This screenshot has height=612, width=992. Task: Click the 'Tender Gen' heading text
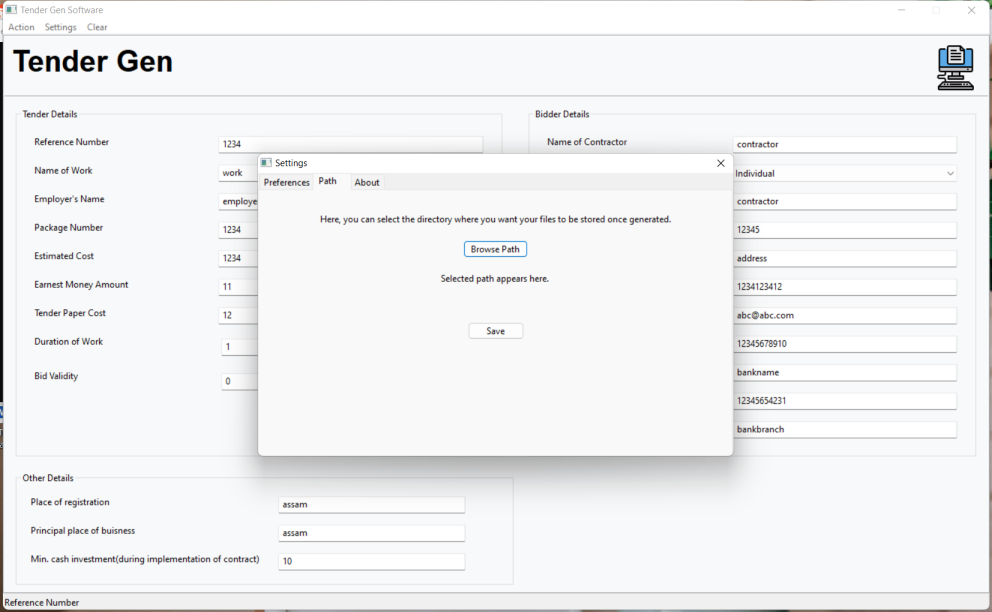pos(93,61)
